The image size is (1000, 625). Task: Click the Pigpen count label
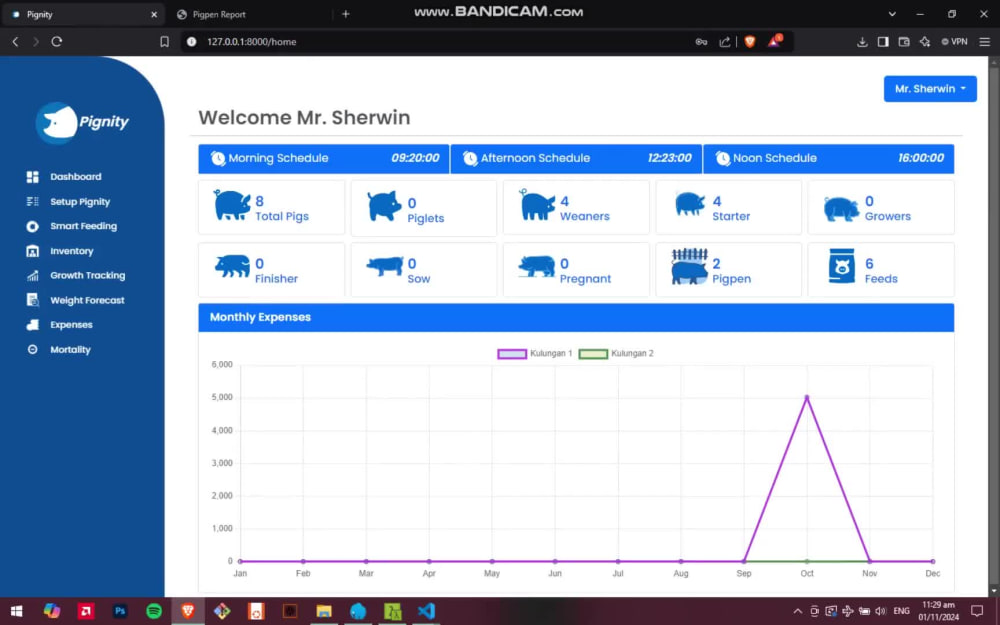[732, 279]
